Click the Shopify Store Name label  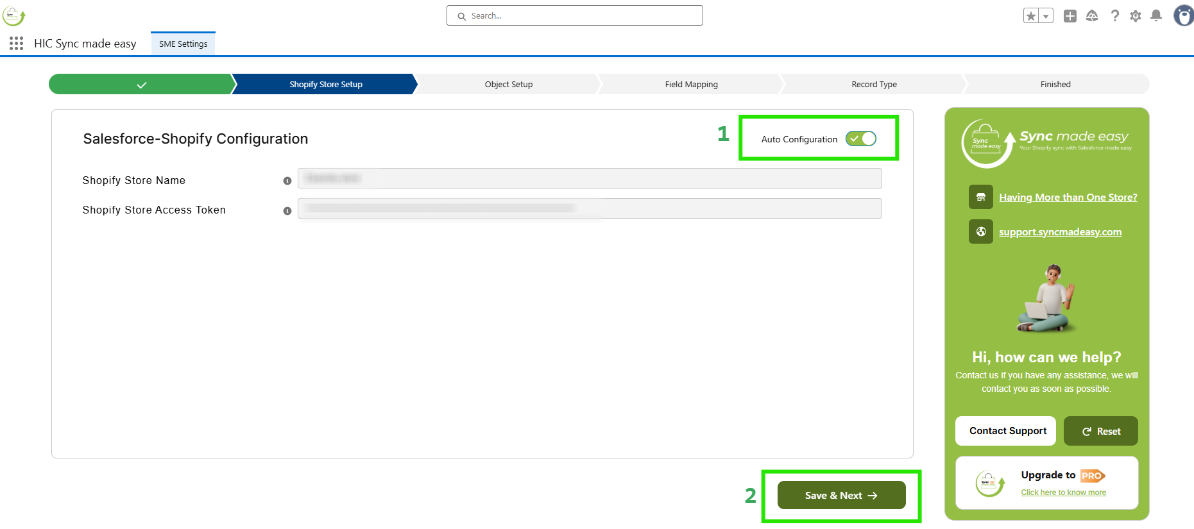[x=134, y=180]
